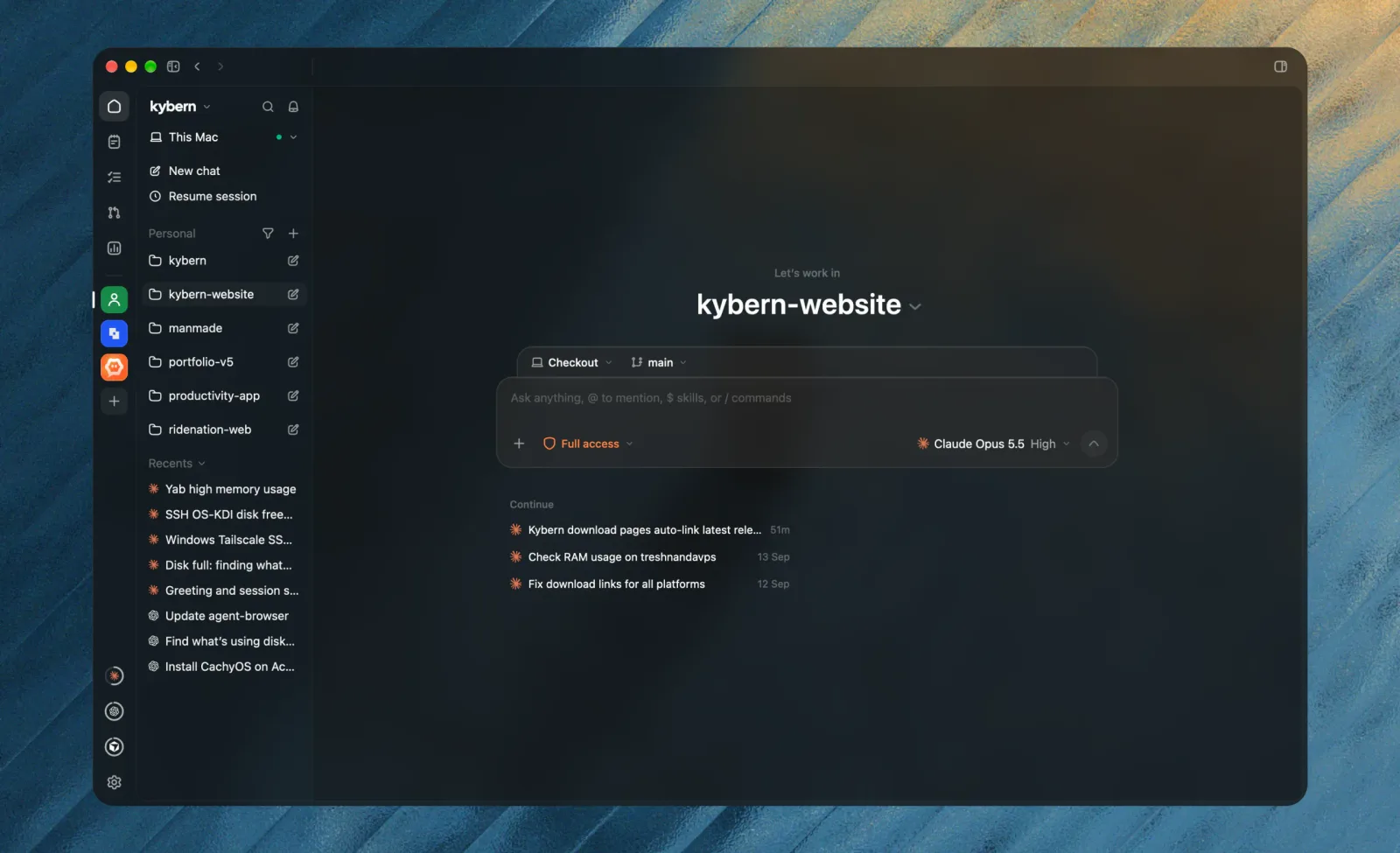Image resolution: width=1400 pixels, height=853 pixels.
Task: Click the cube agent icon above settings
Action: click(x=114, y=747)
